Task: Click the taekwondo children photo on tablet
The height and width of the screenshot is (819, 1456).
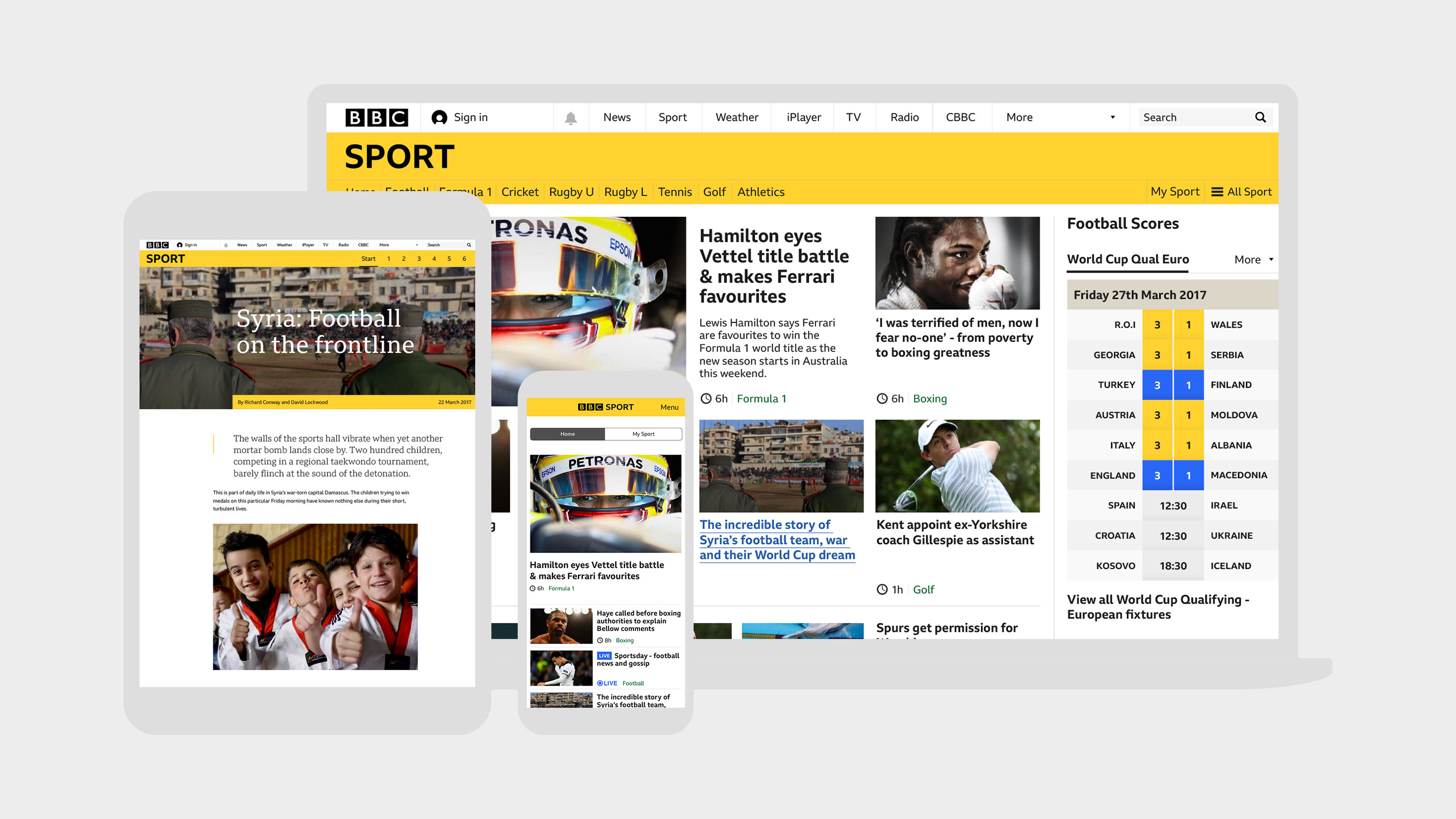Action: tap(315, 597)
